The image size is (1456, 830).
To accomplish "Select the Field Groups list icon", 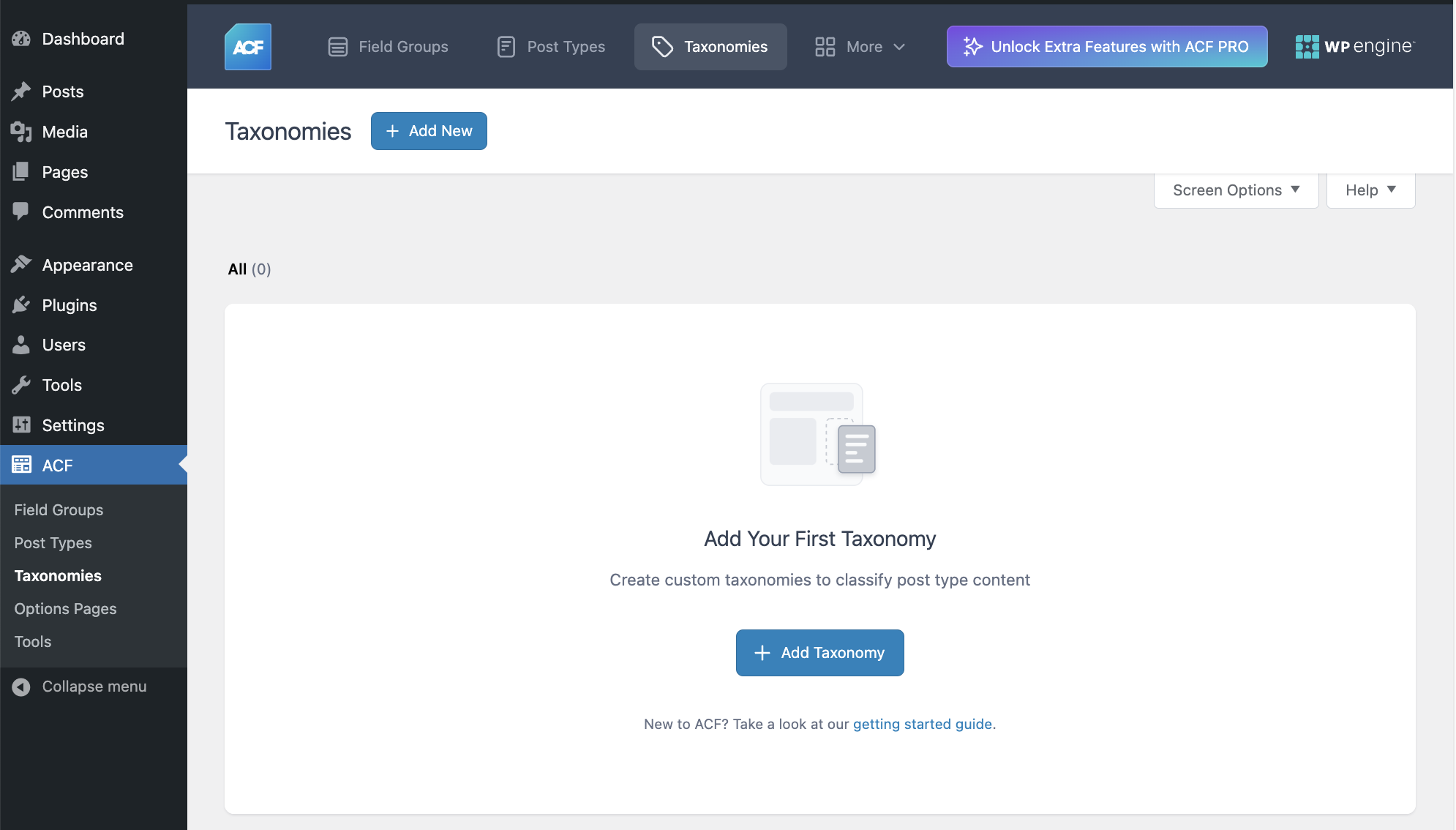I will (337, 46).
